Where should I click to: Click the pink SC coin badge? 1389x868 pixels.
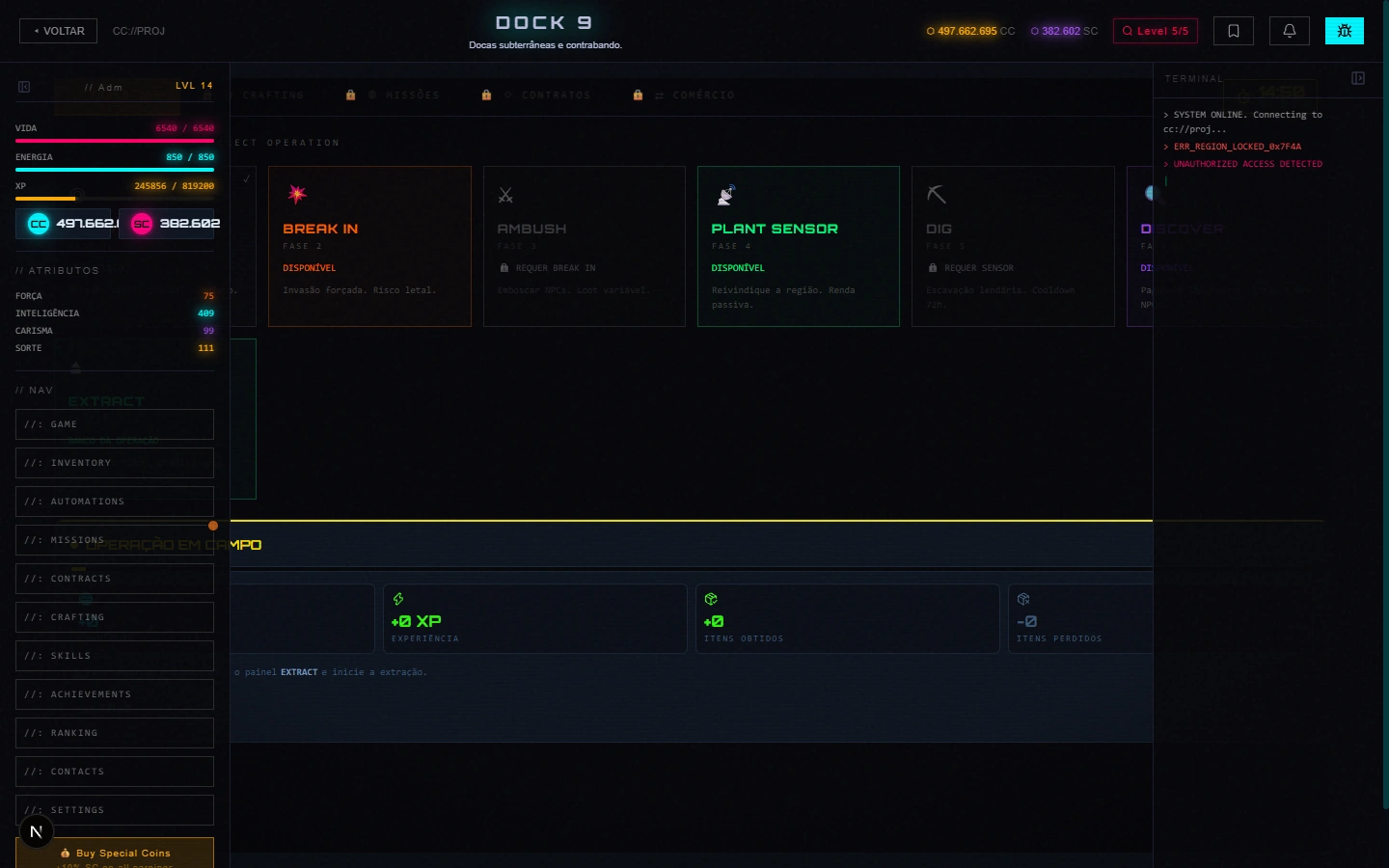(142, 224)
